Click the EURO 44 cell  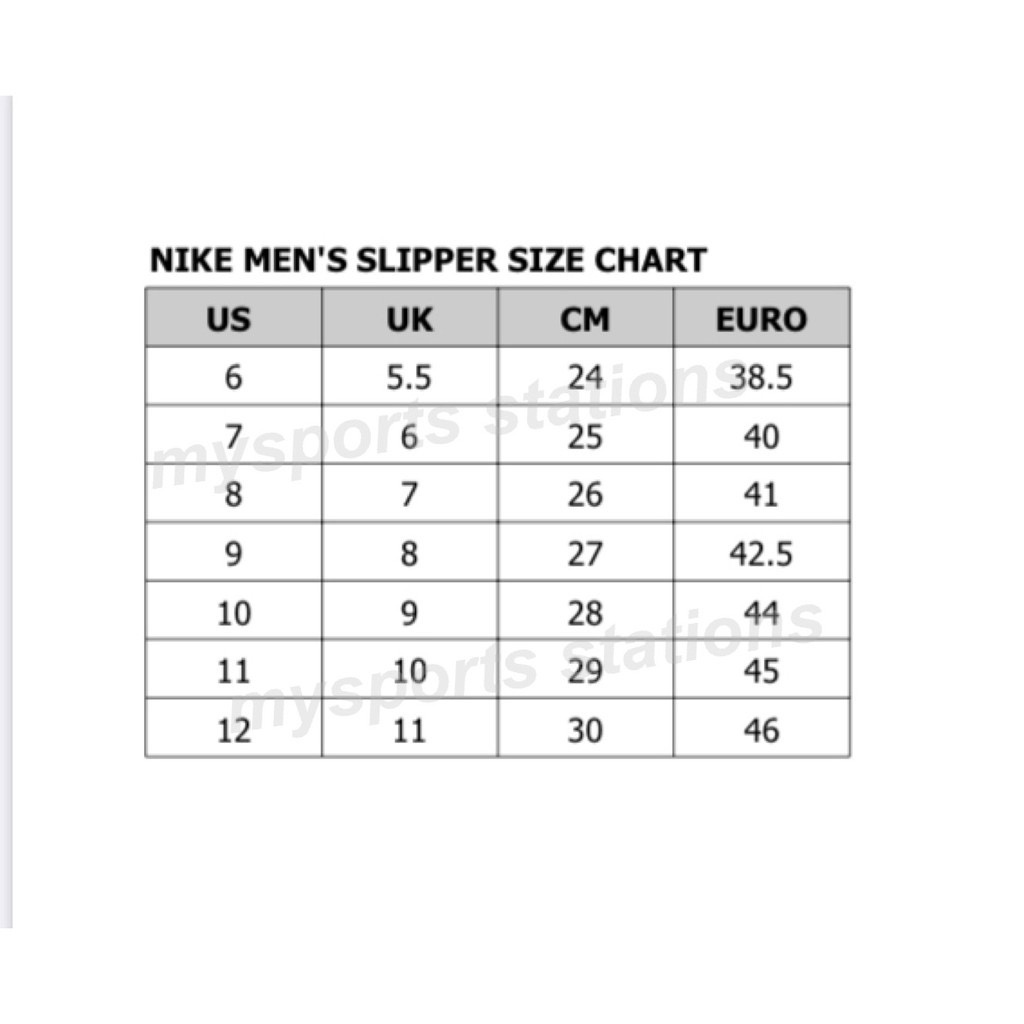761,612
